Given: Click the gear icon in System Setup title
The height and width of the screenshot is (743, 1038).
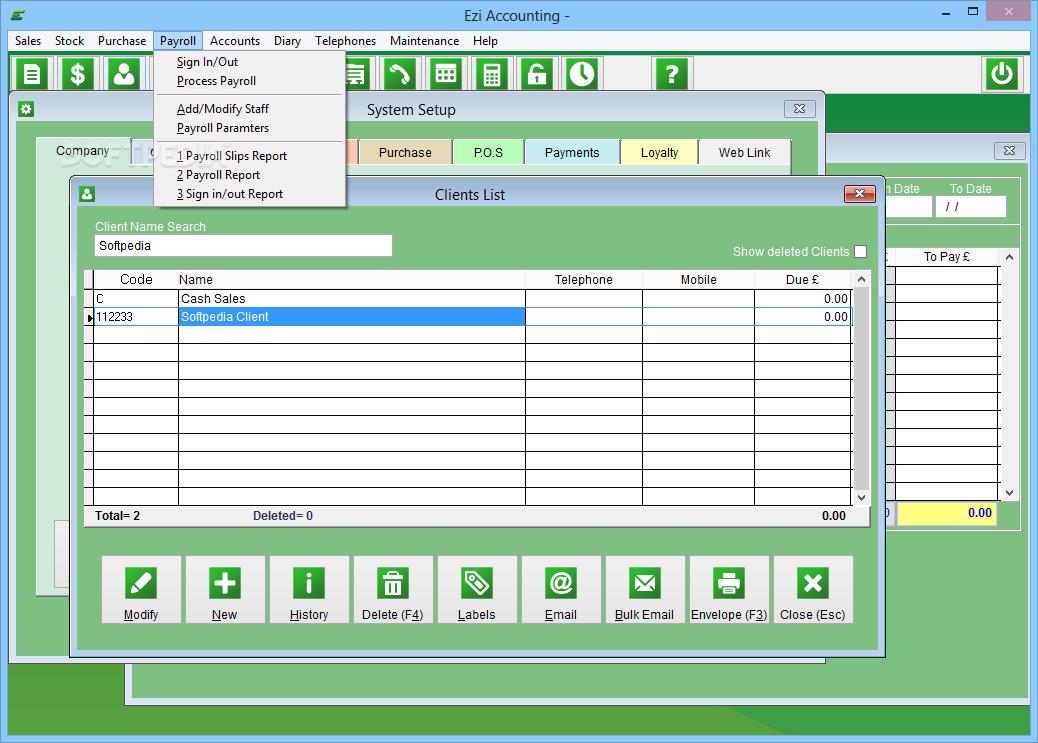Looking at the screenshot, I should click(26, 109).
